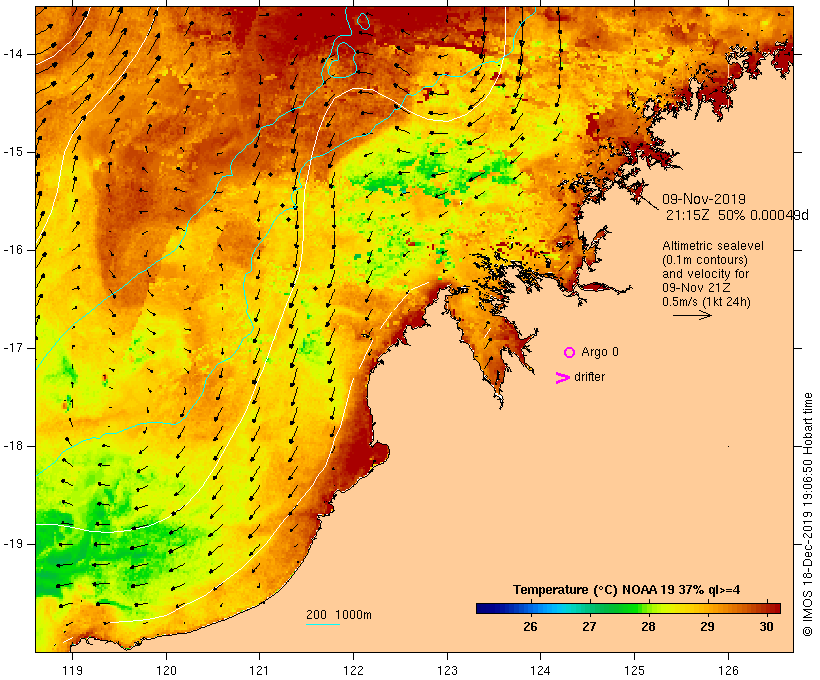Screen dimensions: 820x680
Task: Click the 'Altimetric sealevel' label
Action: pyautogui.click(x=713, y=246)
